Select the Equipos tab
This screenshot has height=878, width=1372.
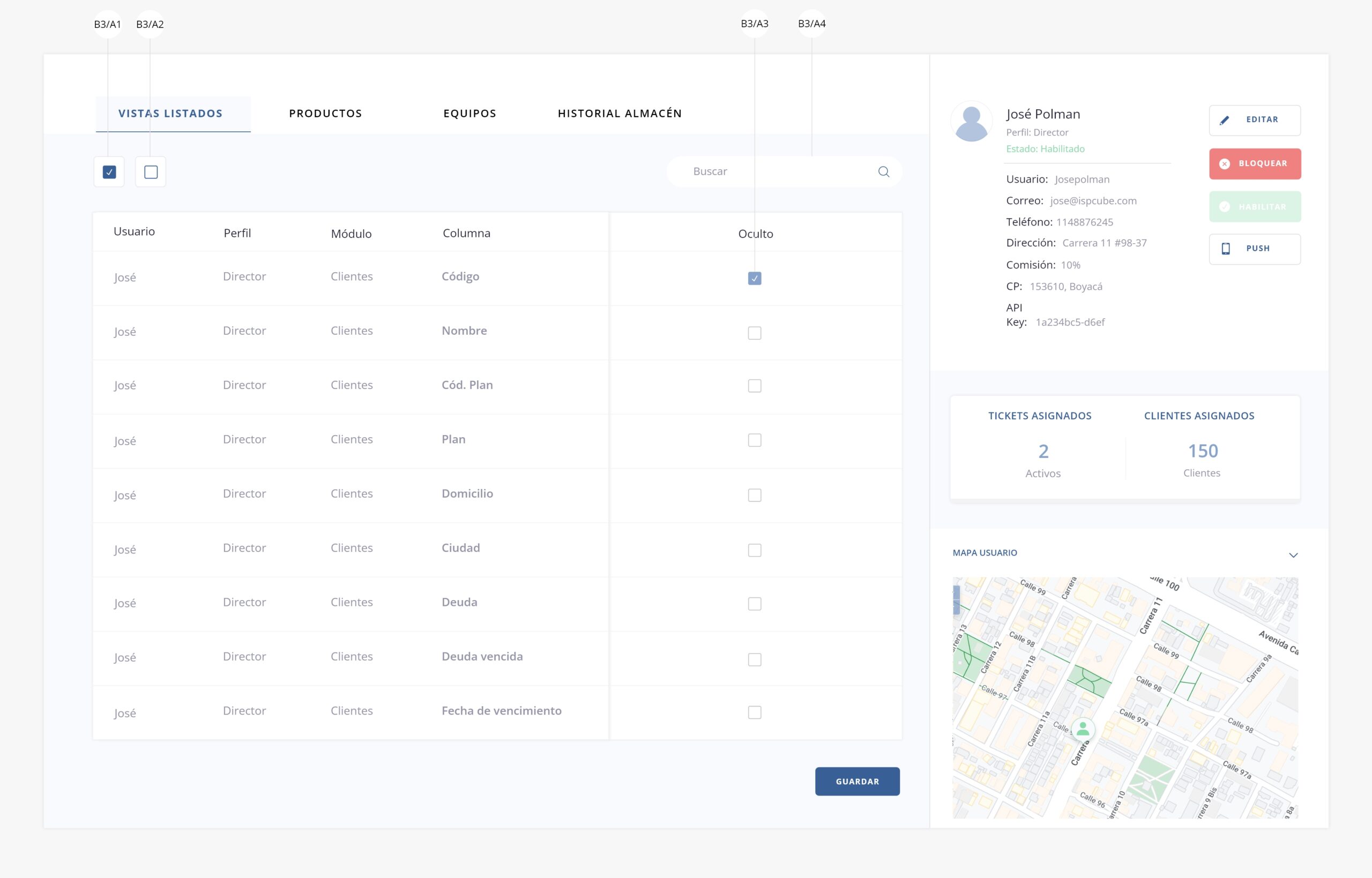point(469,114)
